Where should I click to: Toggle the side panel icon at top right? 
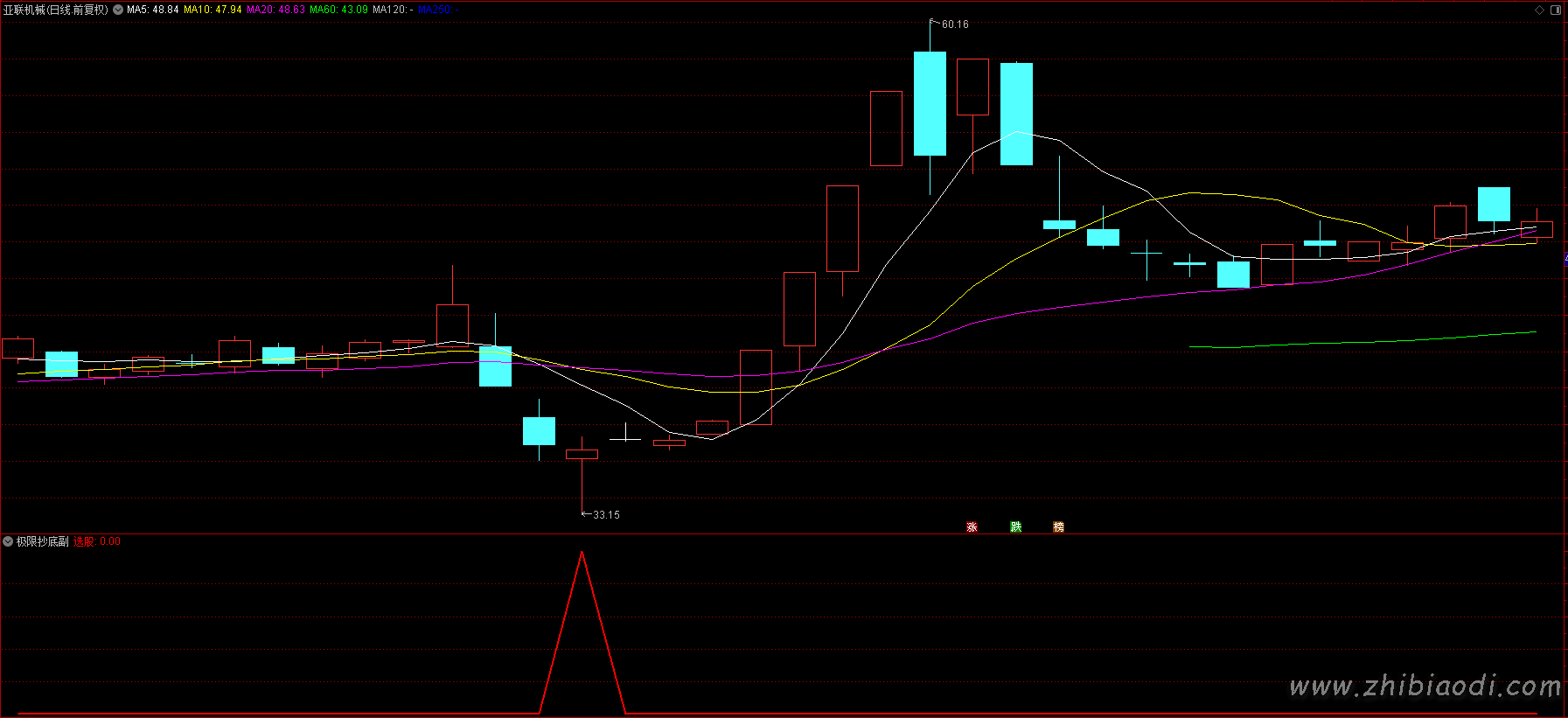(x=1556, y=10)
